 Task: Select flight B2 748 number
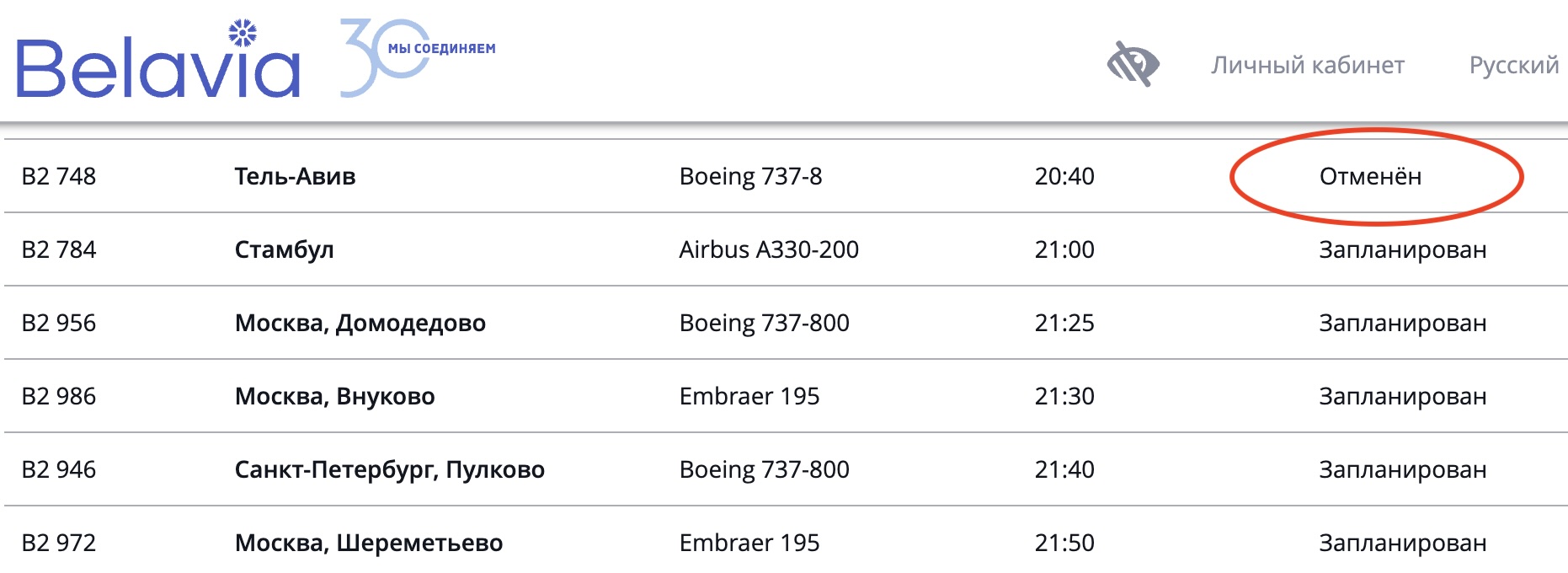(59, 176)
